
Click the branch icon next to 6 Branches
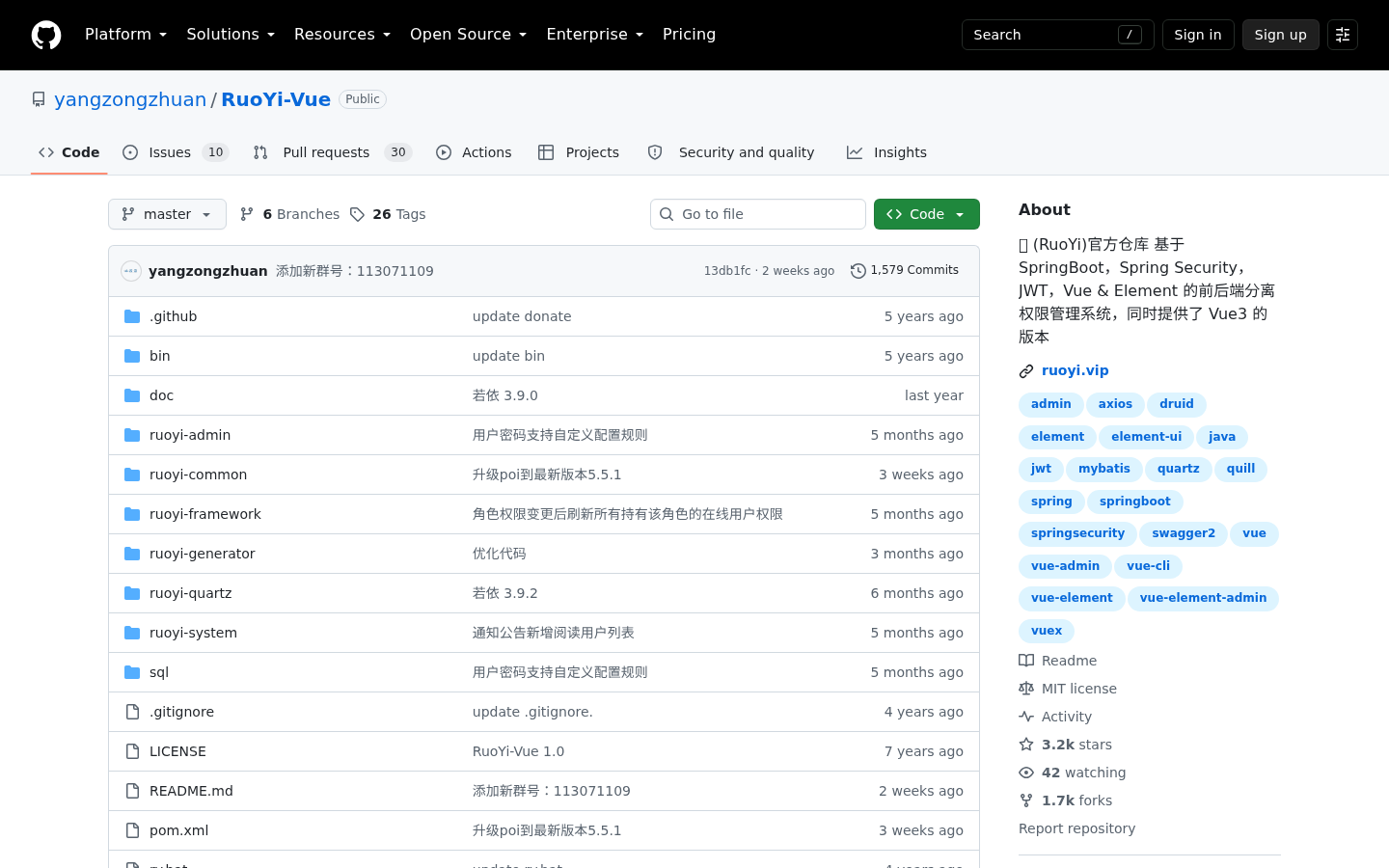click(247, 214)
